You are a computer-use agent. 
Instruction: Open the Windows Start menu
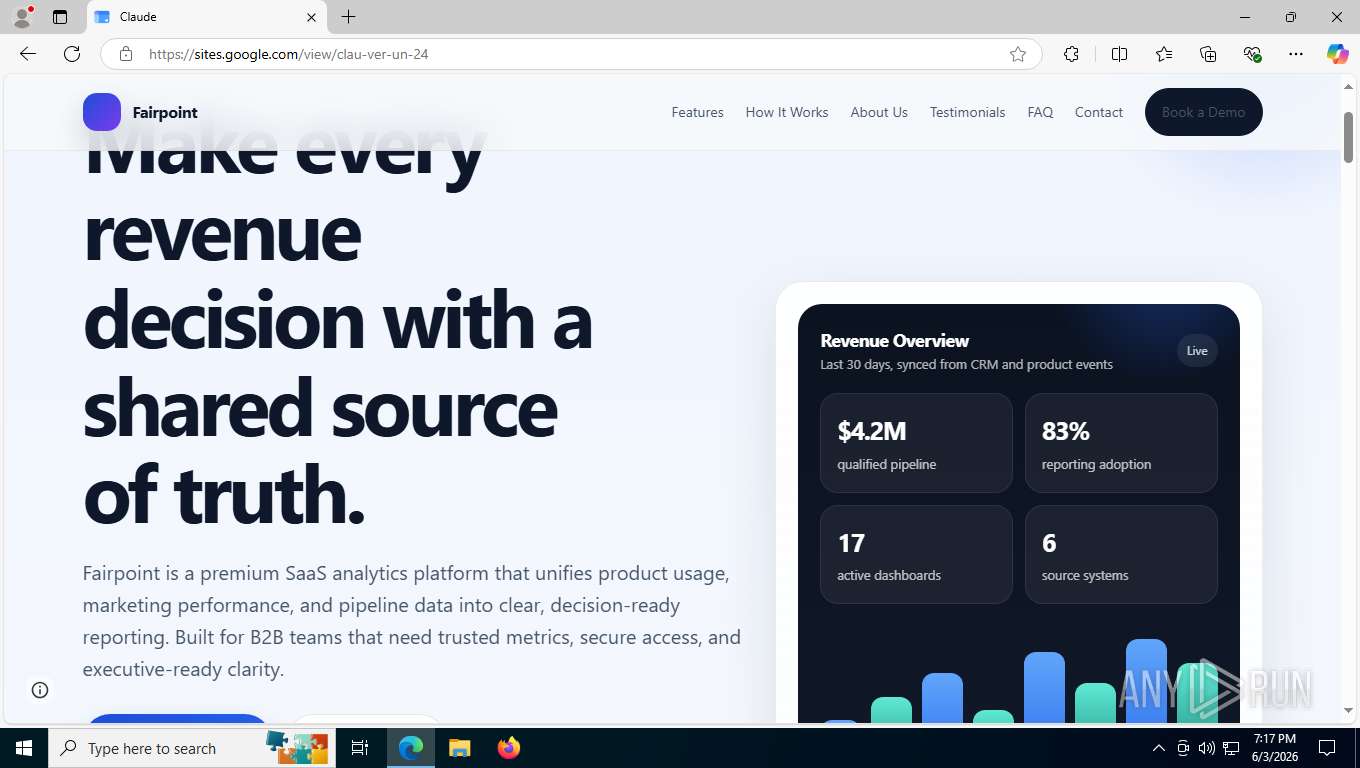[x=24, y=748]
